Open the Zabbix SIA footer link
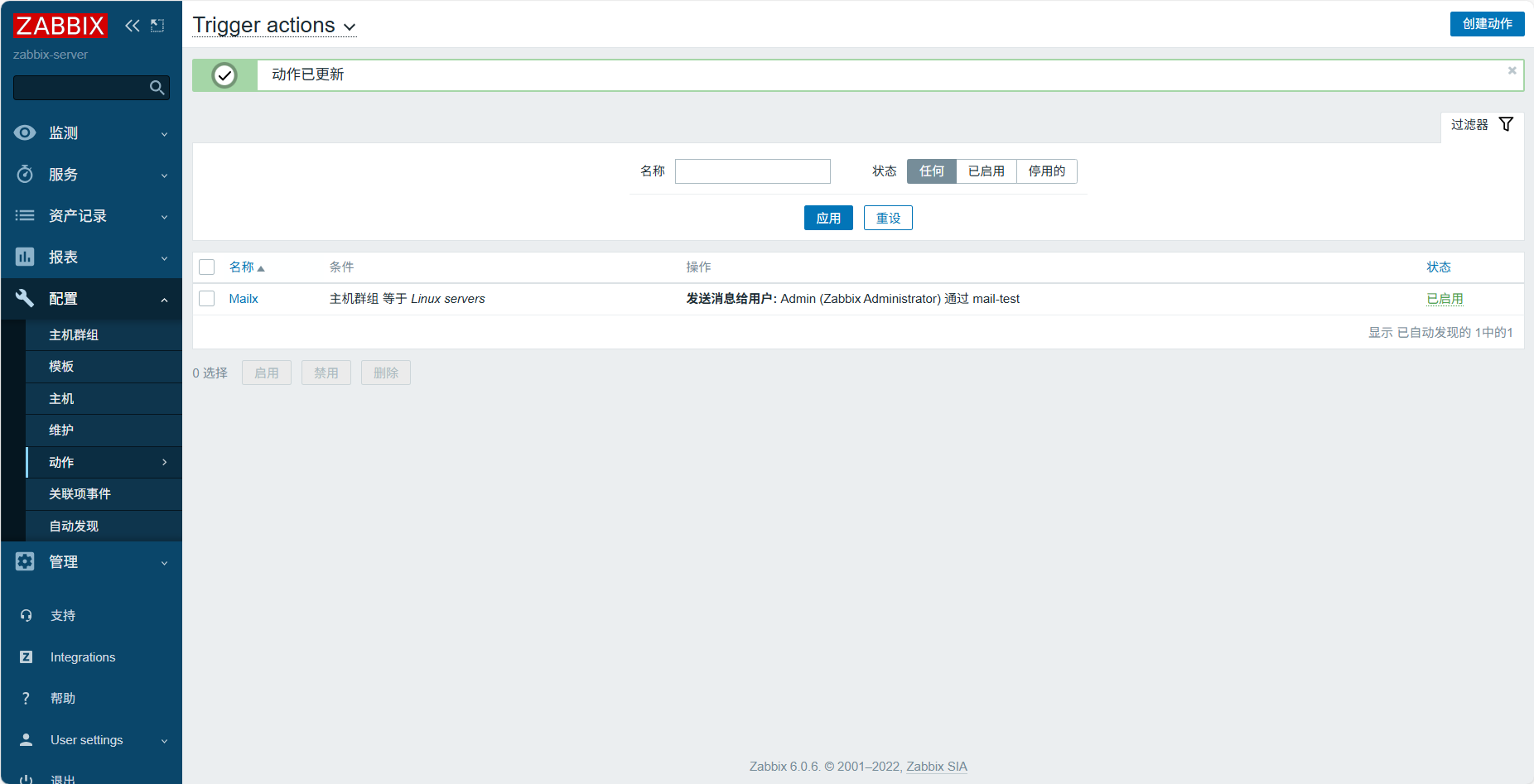This screenshot has height=784, width=1534. [937, 767]
